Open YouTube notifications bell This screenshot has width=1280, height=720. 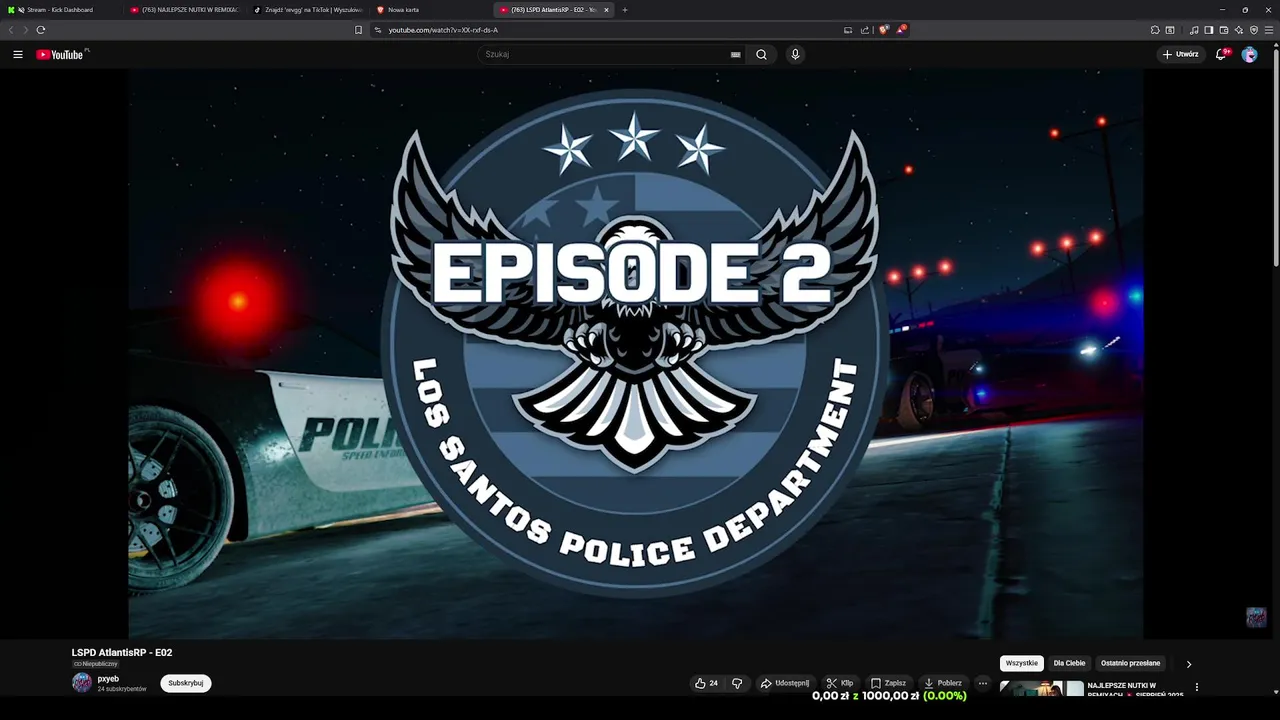[x=1221, y=54]
